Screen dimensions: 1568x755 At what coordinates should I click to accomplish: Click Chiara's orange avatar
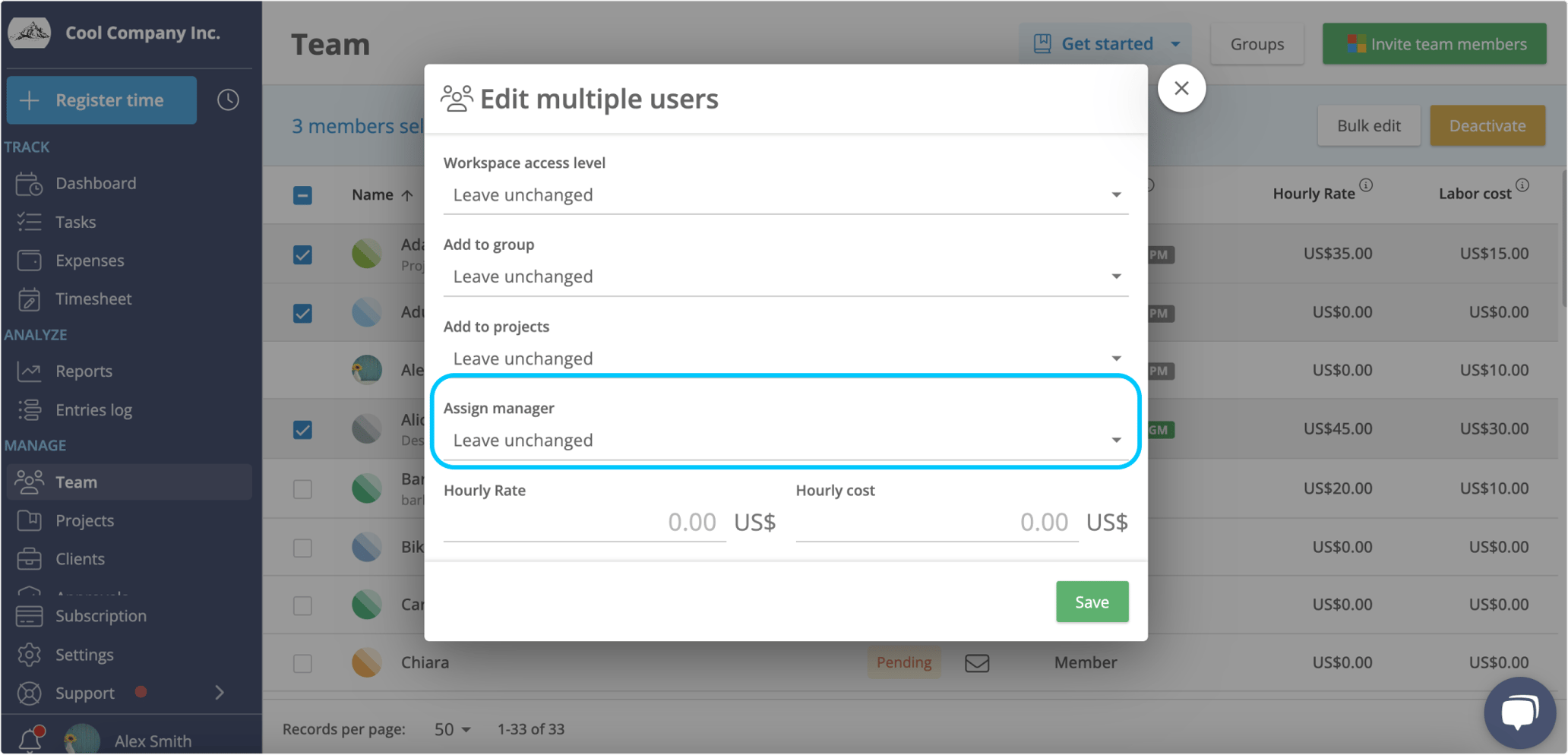[367, 662]
